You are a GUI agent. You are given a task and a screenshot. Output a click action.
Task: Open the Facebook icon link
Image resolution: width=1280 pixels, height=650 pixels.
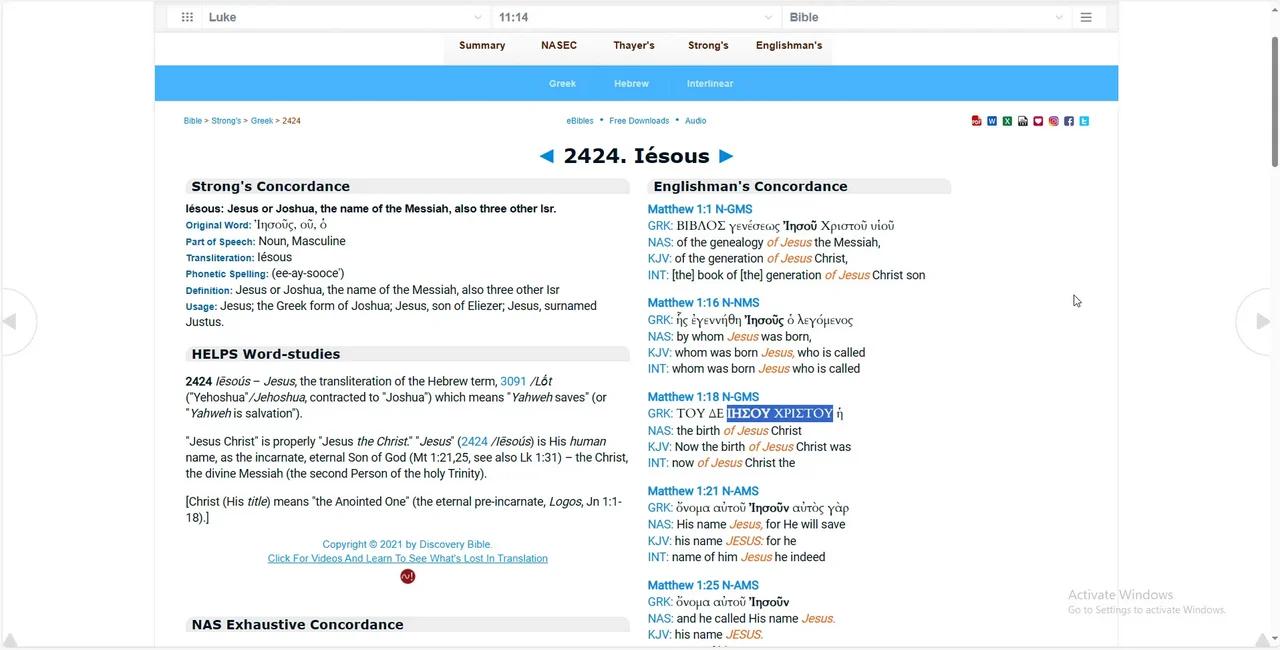[1069, 121]
